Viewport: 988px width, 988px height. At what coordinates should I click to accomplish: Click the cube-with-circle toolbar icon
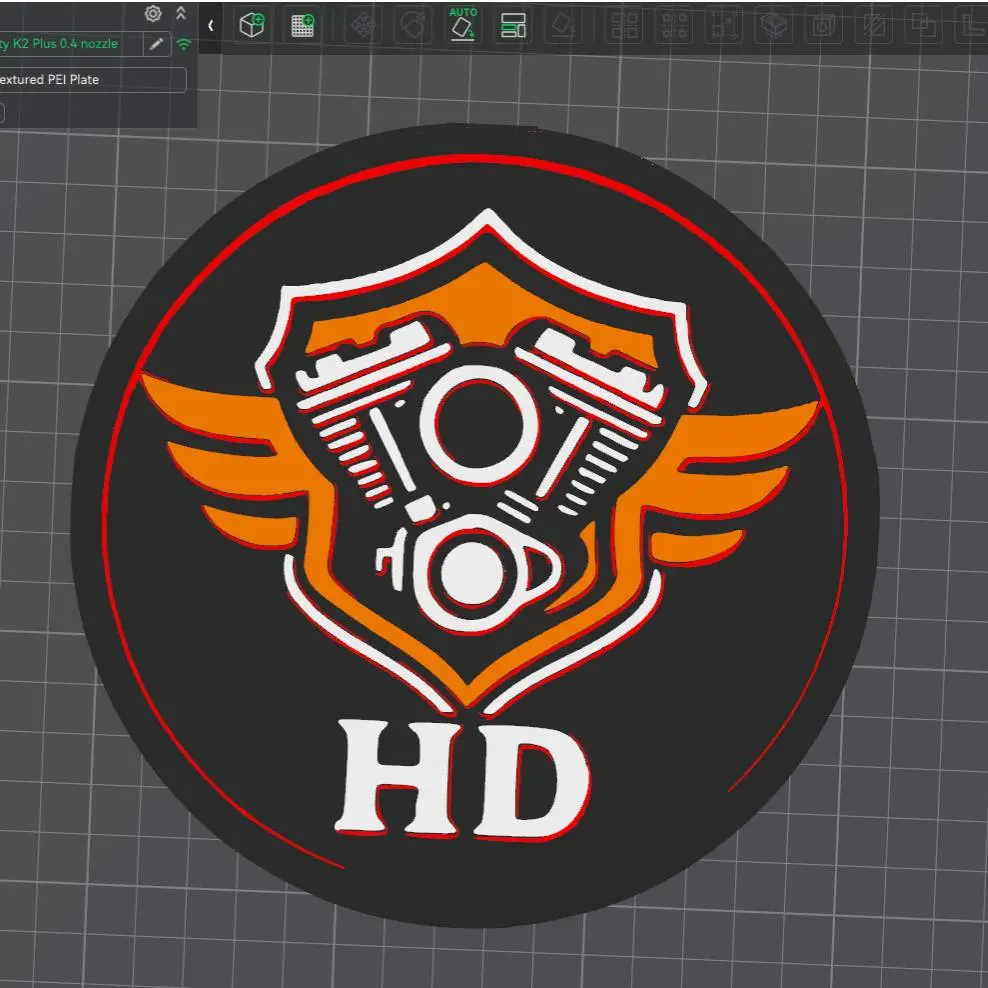(823, 26)
